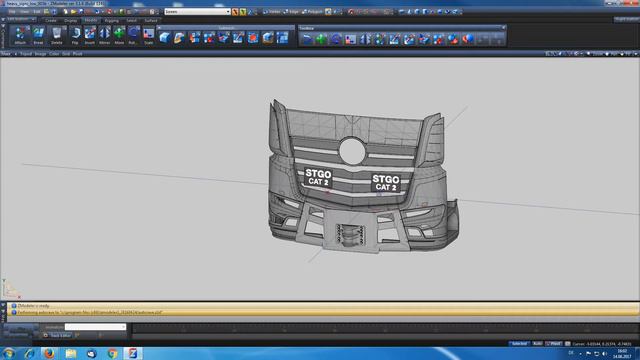Open the Tripod viewport menu
Image resolution: width=640 pixels, height=360 pixels.
click(26, 54)
